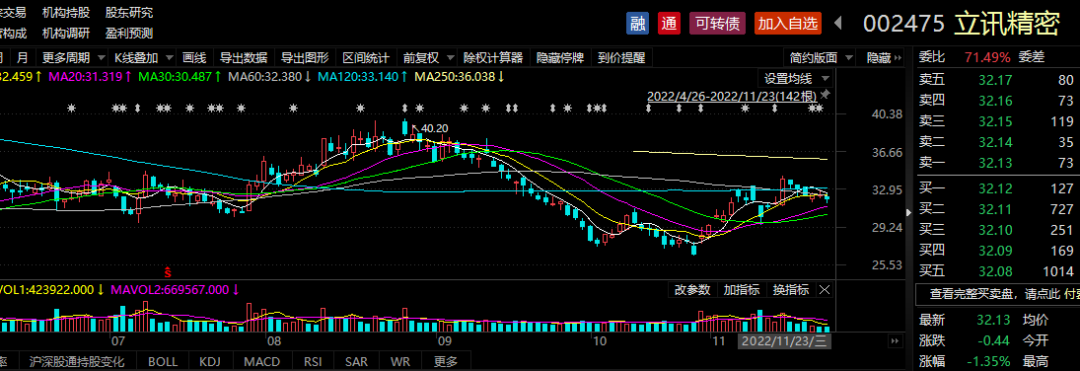Open the 股东研究 menu item
The width and height of the screenshot is (1080, 371).
click(129, 12)
